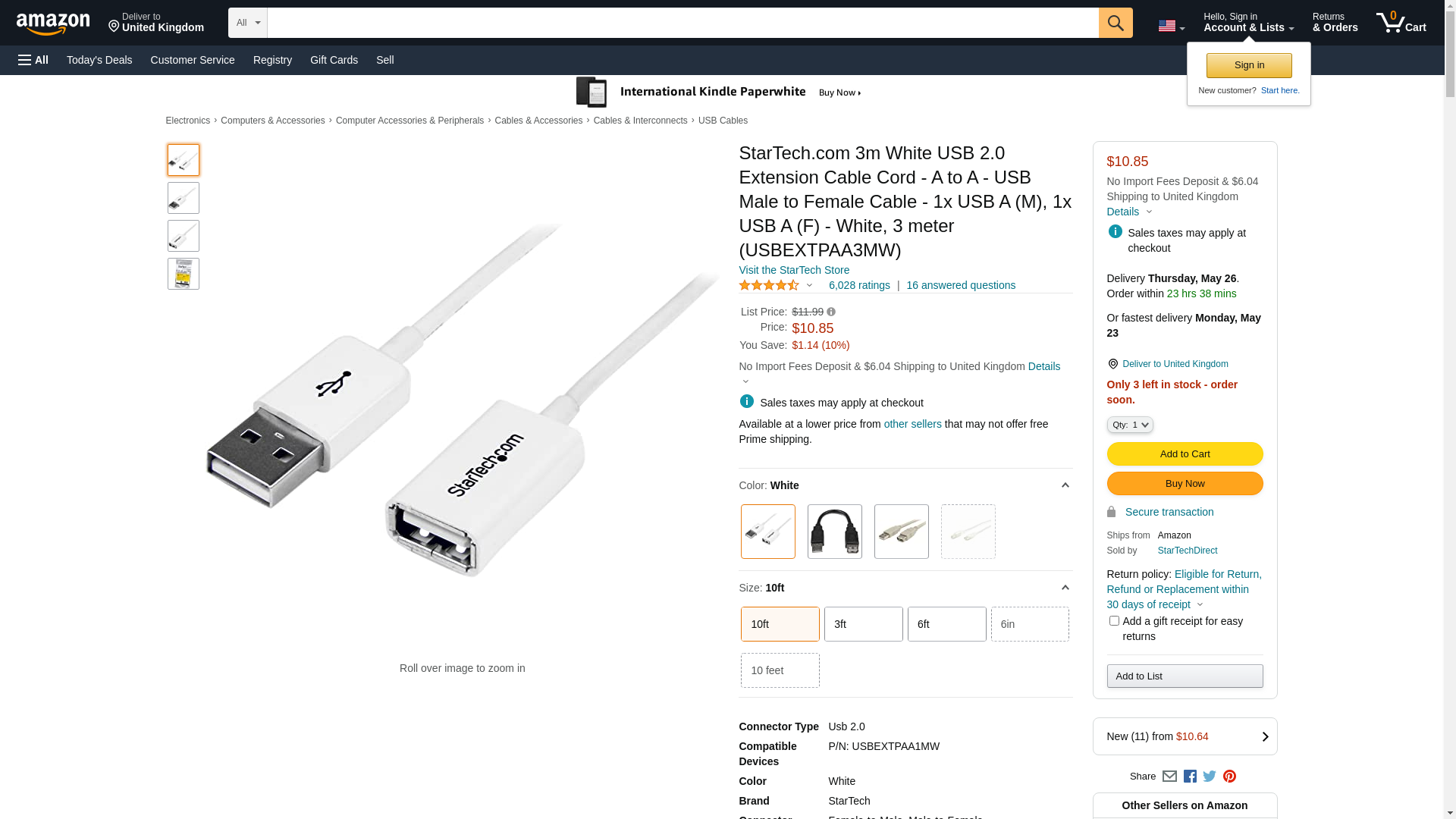Viewport: 1456px width, 819px height.
Task: Click the magnifying glass search button
Action: 1115,23
